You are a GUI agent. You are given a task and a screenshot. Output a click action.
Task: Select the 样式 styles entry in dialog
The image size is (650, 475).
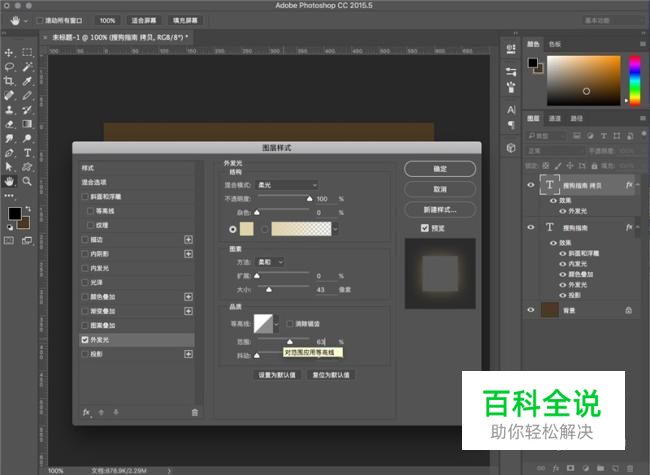pyautogui.click(x=137, y=168)
